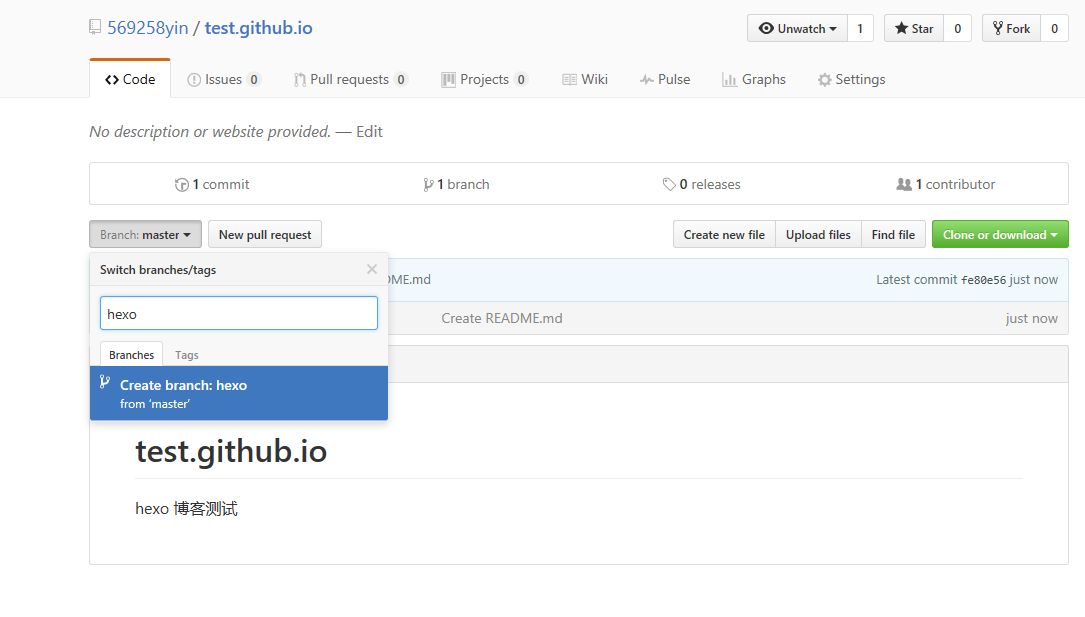The width and height of the screenshot is (1085, 617).
Task: Click the branch icon in Create branch: hexo
Action: pyautogui.click(x=105, y=383)
